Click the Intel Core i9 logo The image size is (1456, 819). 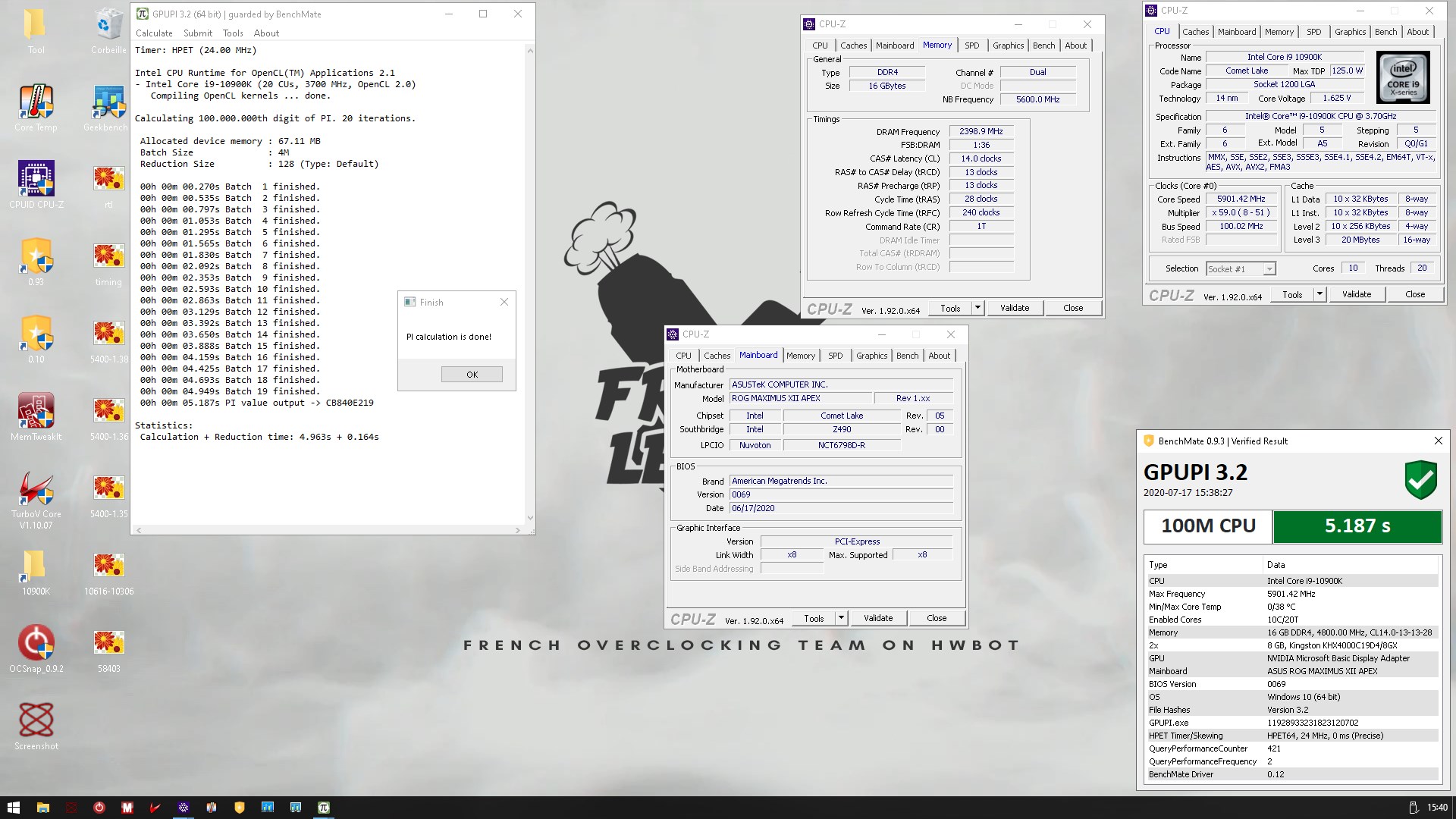1402,77
